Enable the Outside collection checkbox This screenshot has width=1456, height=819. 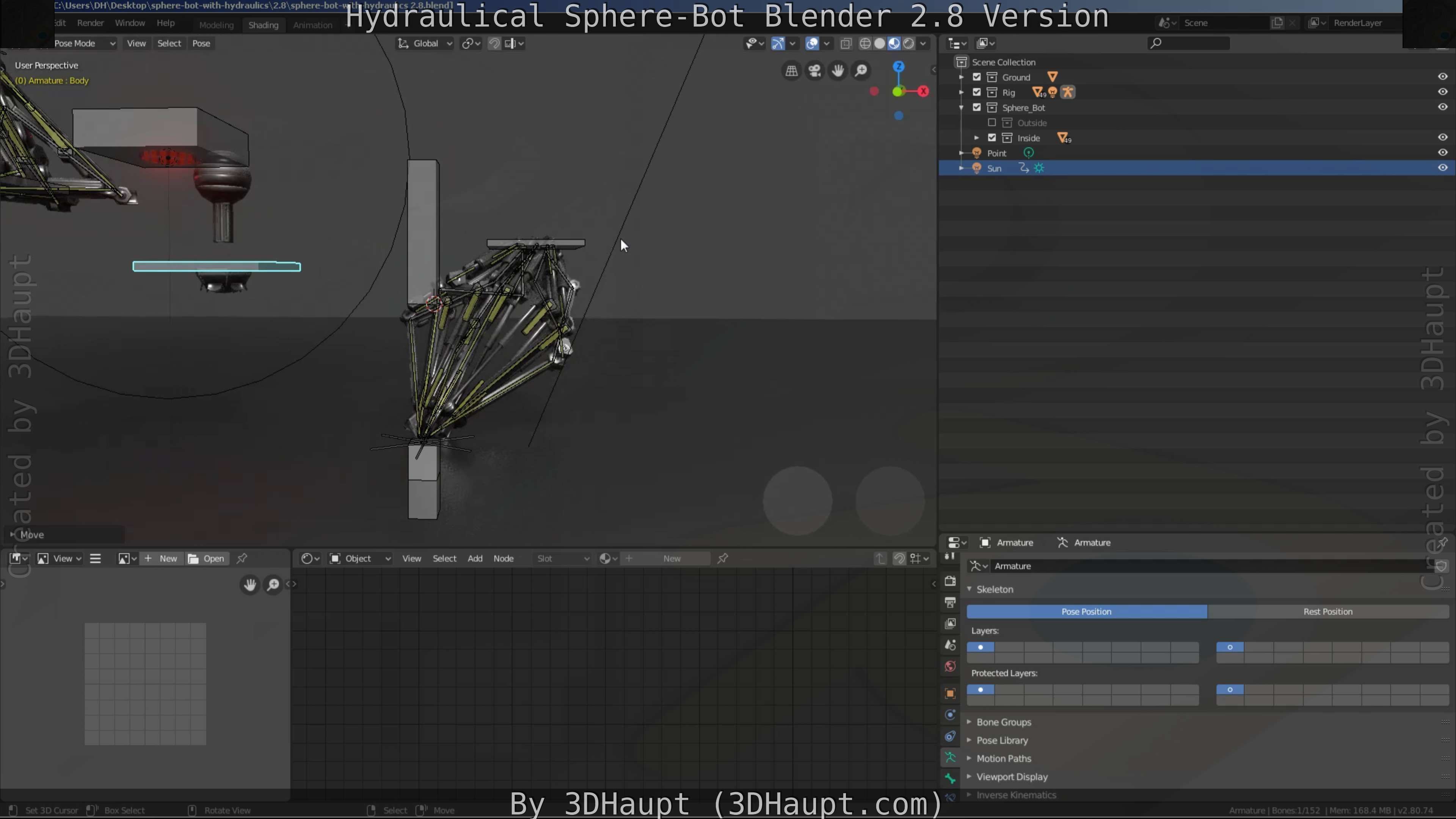point(992,122)
